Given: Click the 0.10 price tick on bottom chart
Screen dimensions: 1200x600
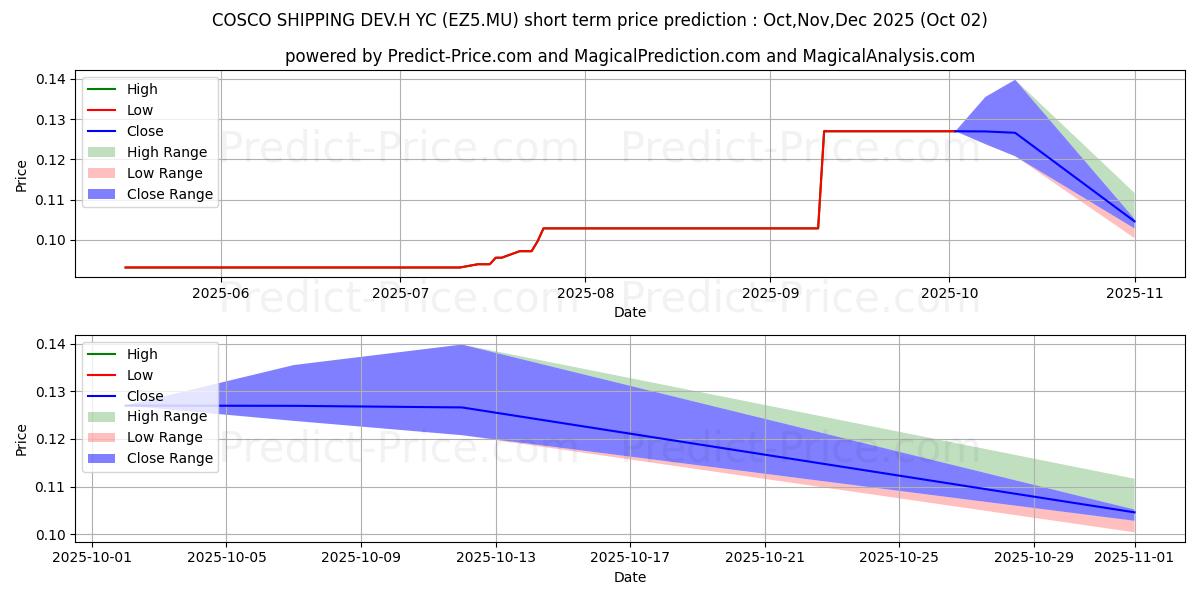Looking at the screenshot, I should pyautogui.click(x=53, y=535).
